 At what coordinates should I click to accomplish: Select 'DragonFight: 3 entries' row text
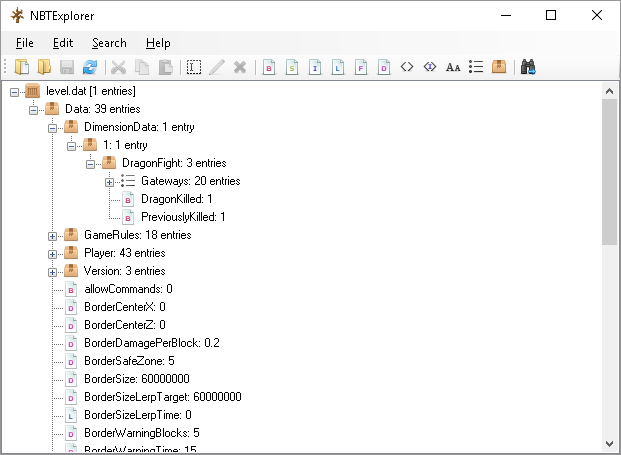point(174,163)
